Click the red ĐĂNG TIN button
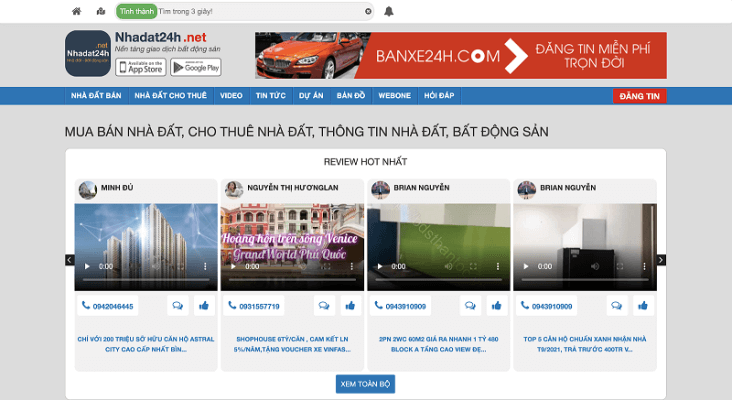 (x=640, y=96)
